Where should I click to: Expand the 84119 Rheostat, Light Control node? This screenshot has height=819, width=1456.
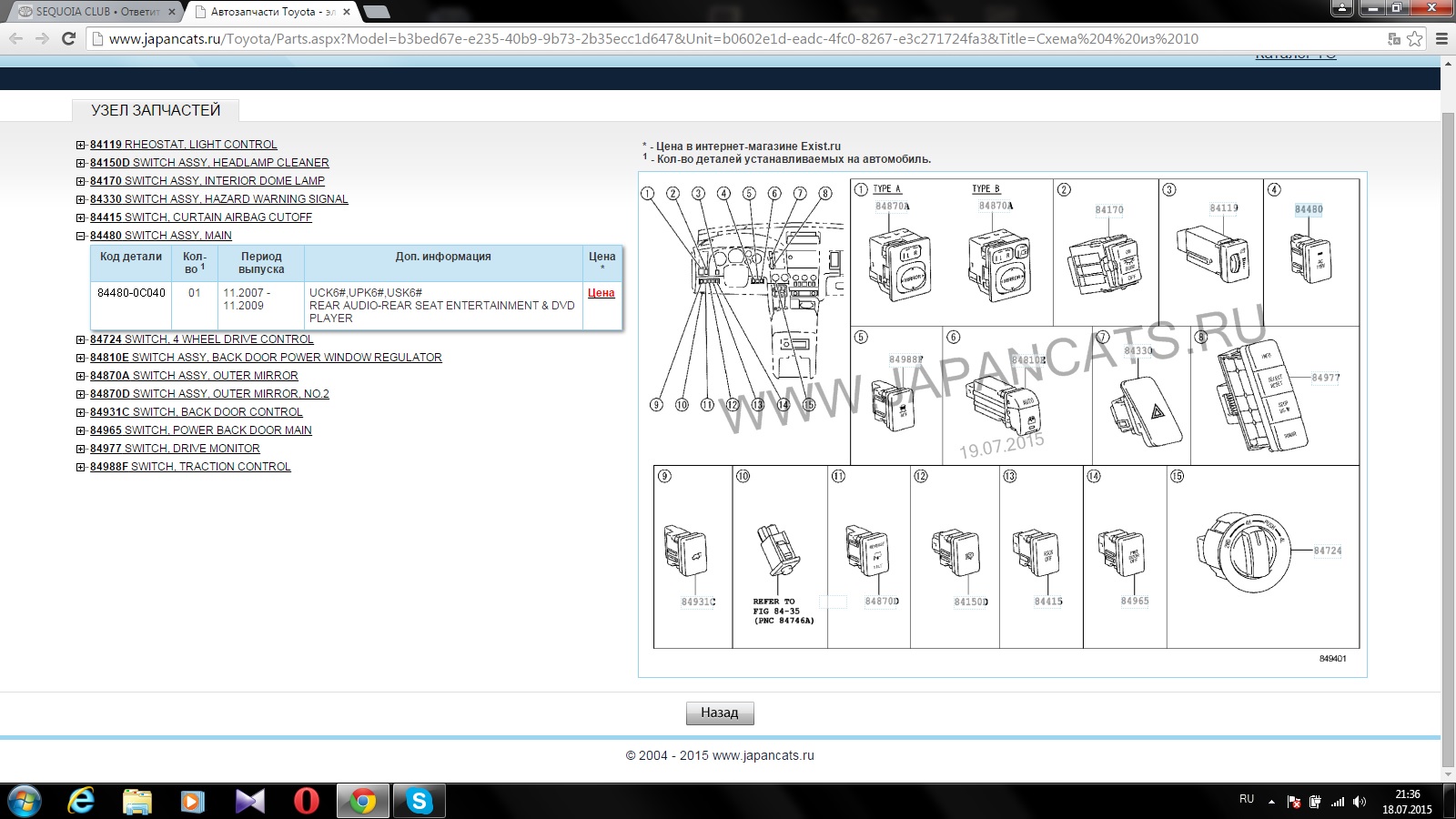coord(81,145)
